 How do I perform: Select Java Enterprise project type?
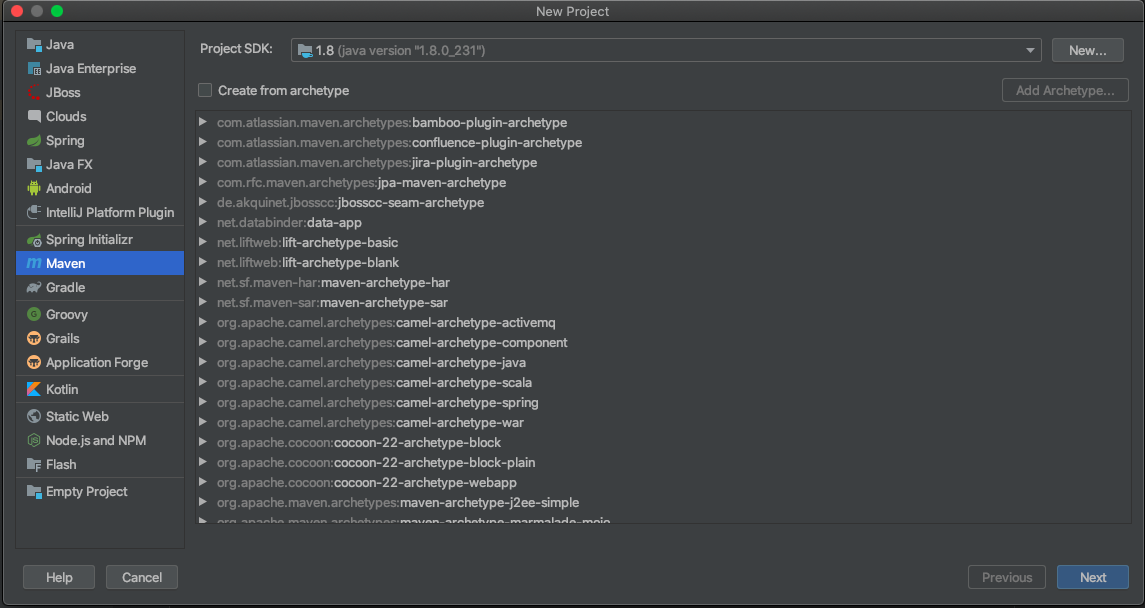point(100,69)
